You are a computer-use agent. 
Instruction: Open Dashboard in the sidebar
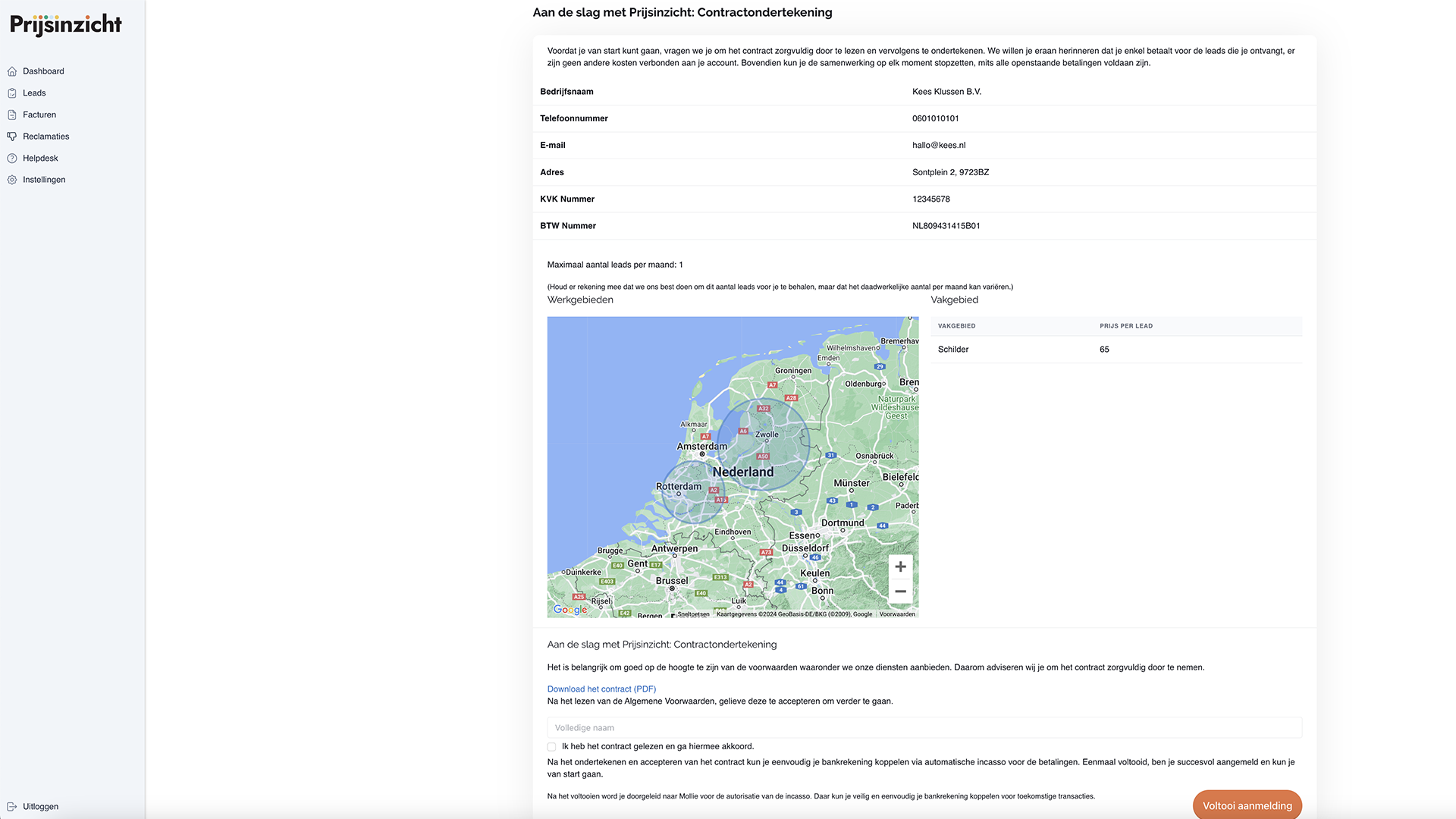pos(43,71)
